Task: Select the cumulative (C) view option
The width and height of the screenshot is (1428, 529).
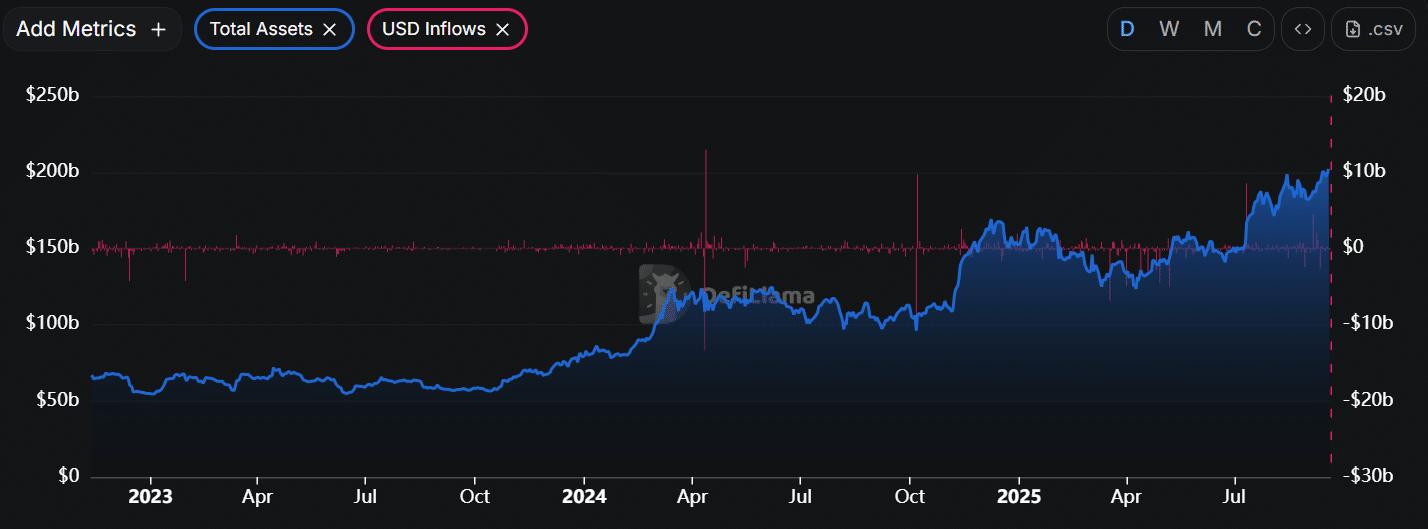Action: [1253, 29]
